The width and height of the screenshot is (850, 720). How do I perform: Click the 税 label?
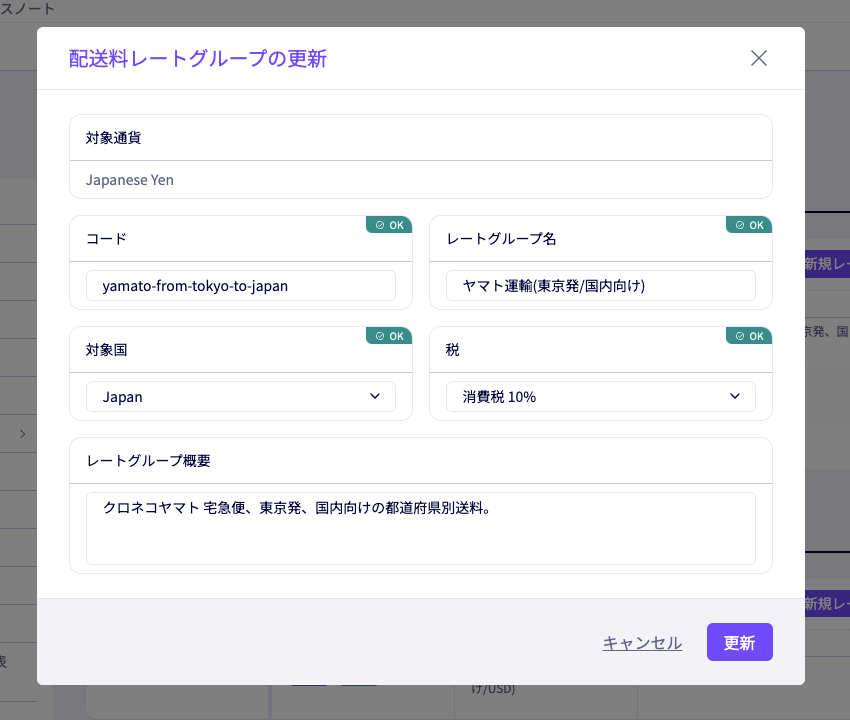pos(452,350)
